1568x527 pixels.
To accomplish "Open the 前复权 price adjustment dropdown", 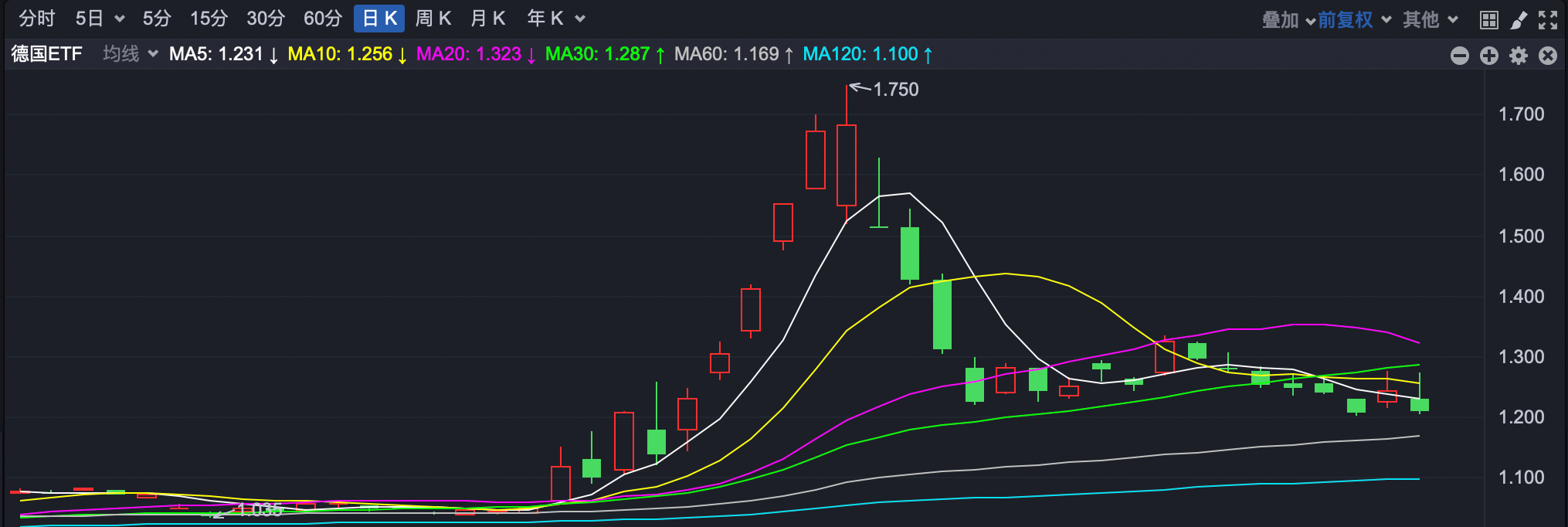I will 1355,20.
